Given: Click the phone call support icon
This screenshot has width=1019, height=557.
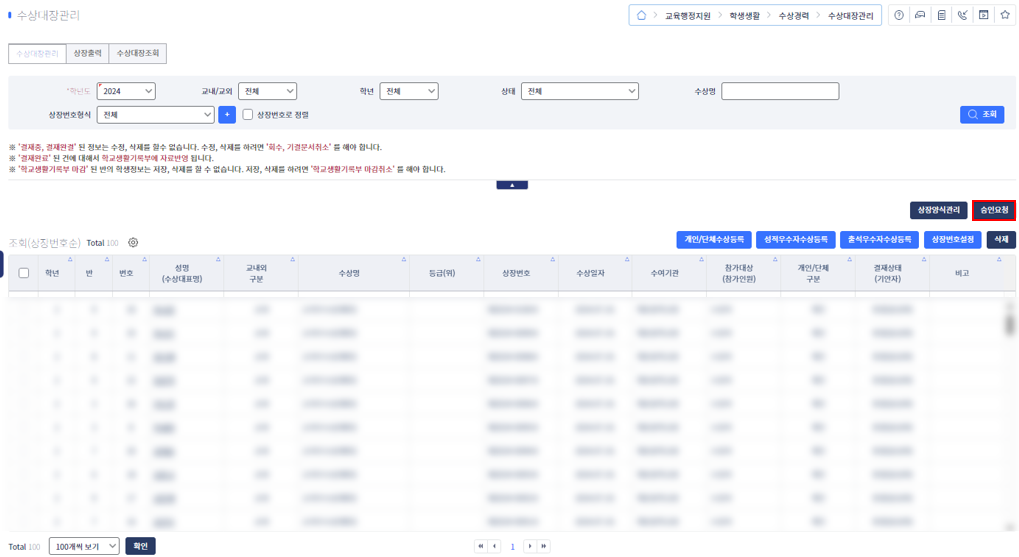Looking at the screenshot, I should (x=962, y=15).
